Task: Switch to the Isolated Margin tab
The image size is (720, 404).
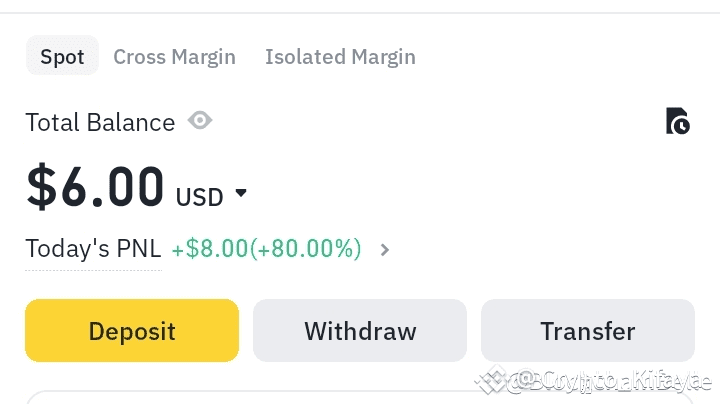Action: 340,57
